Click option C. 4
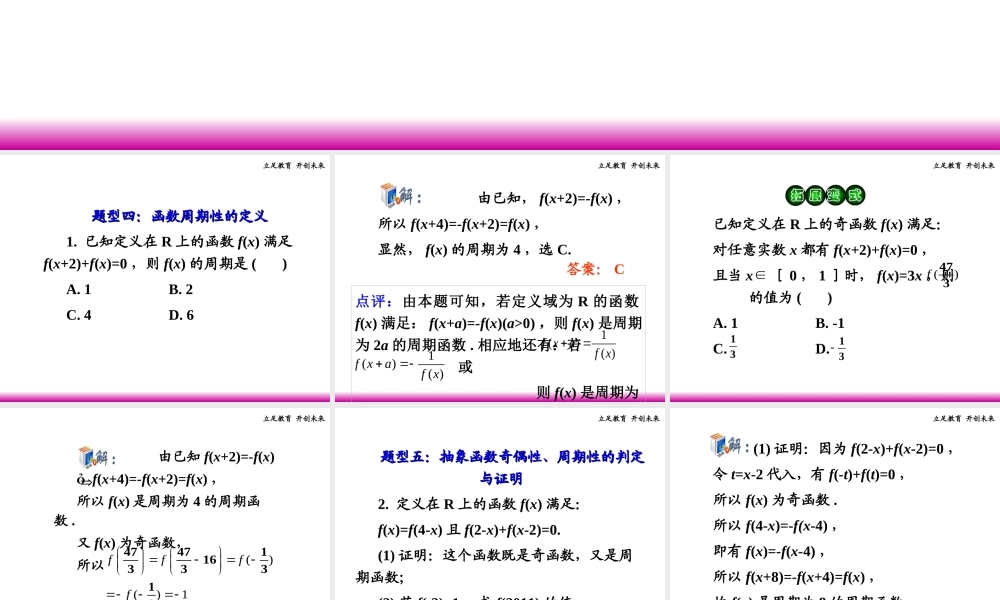The image size is (1000, 600). tap(79, 315)
